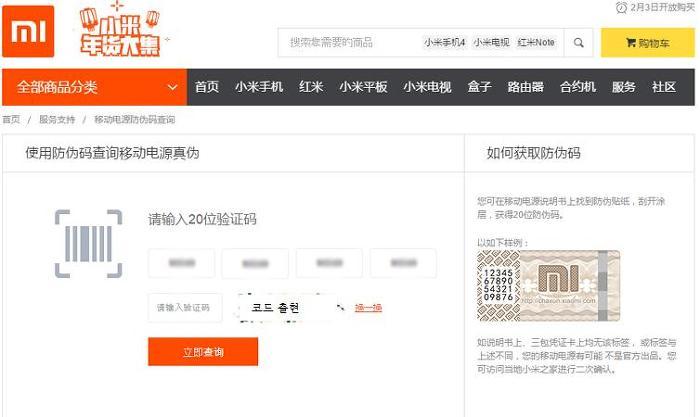Click the search magnifier icon
This screenshot has height=417, width=700.
tap(579, 43)
